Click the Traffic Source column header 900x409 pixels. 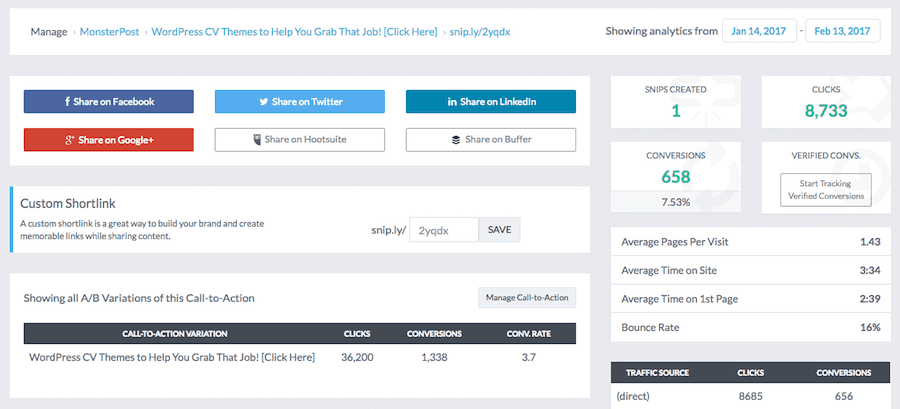[x=657, y=373]
